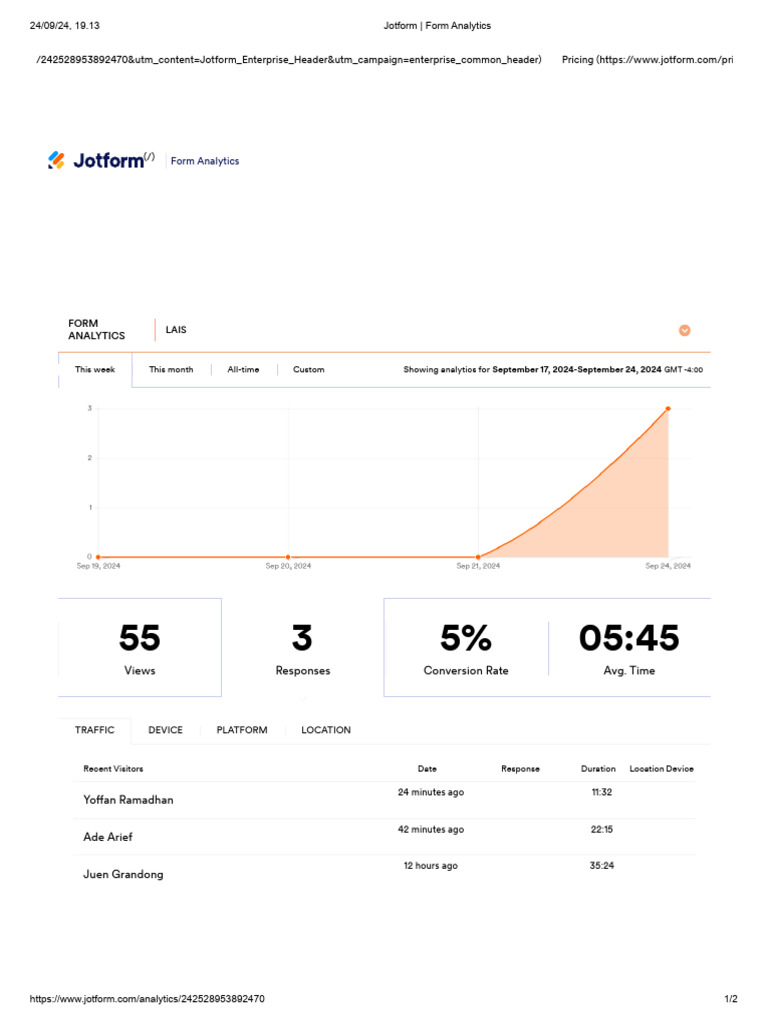Image resolution: width=768 pixels, height=1024 pixels.
Task: Open visitor Juen Grandong row
Action: [x=123, y=874]
